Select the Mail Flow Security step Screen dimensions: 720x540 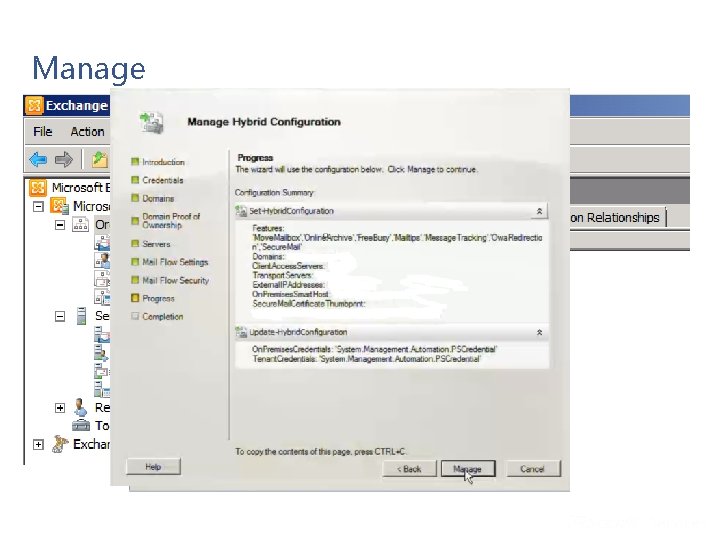[x=175, y=280]
